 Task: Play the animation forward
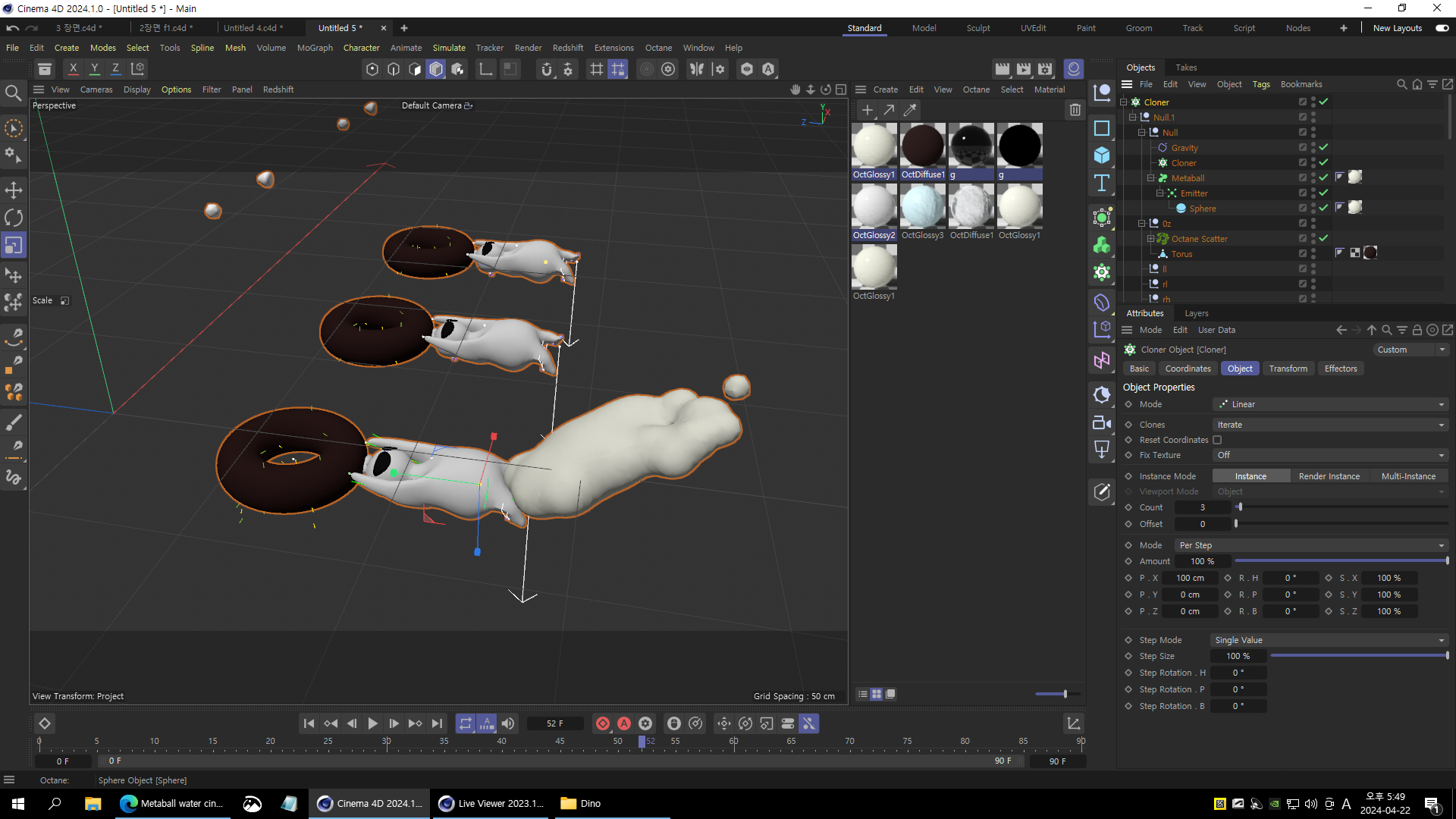tap(372, 723)
